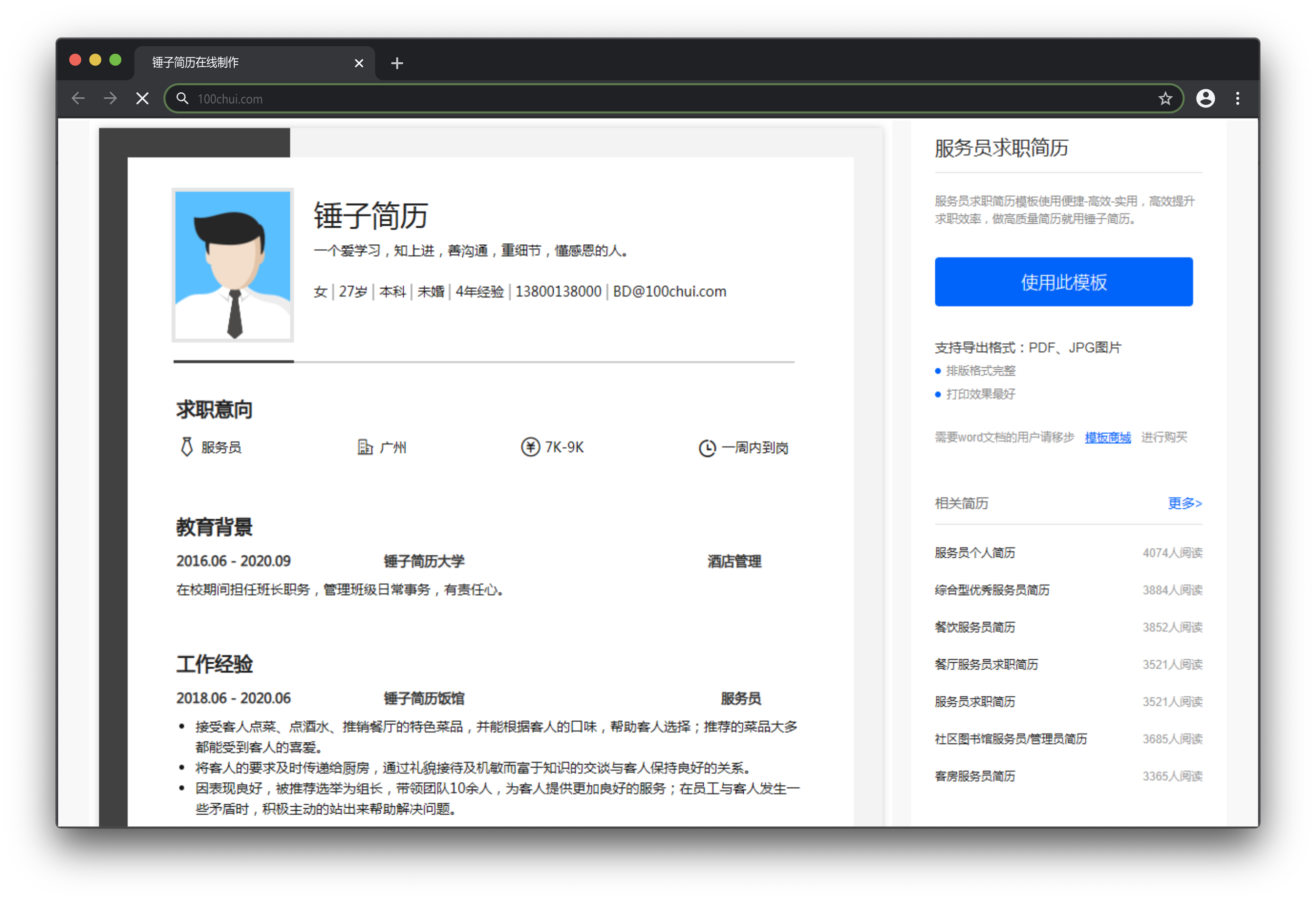The height and width of the screenshot is (902, 1316).
Task: Focus the 100chui.com address bar
Action: pos(674,99)
